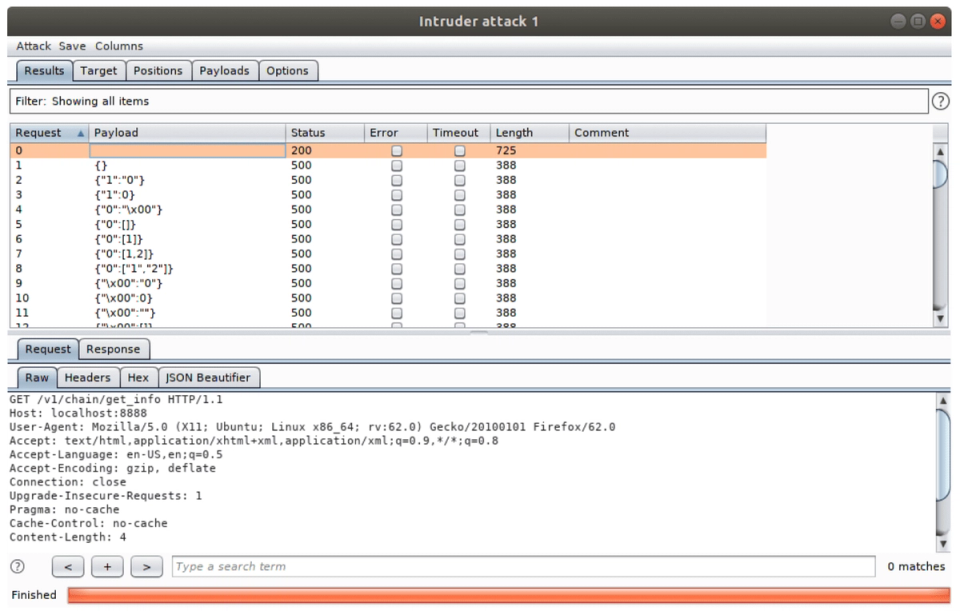Click the Finished attack progress bar

(x=509, y=595)
